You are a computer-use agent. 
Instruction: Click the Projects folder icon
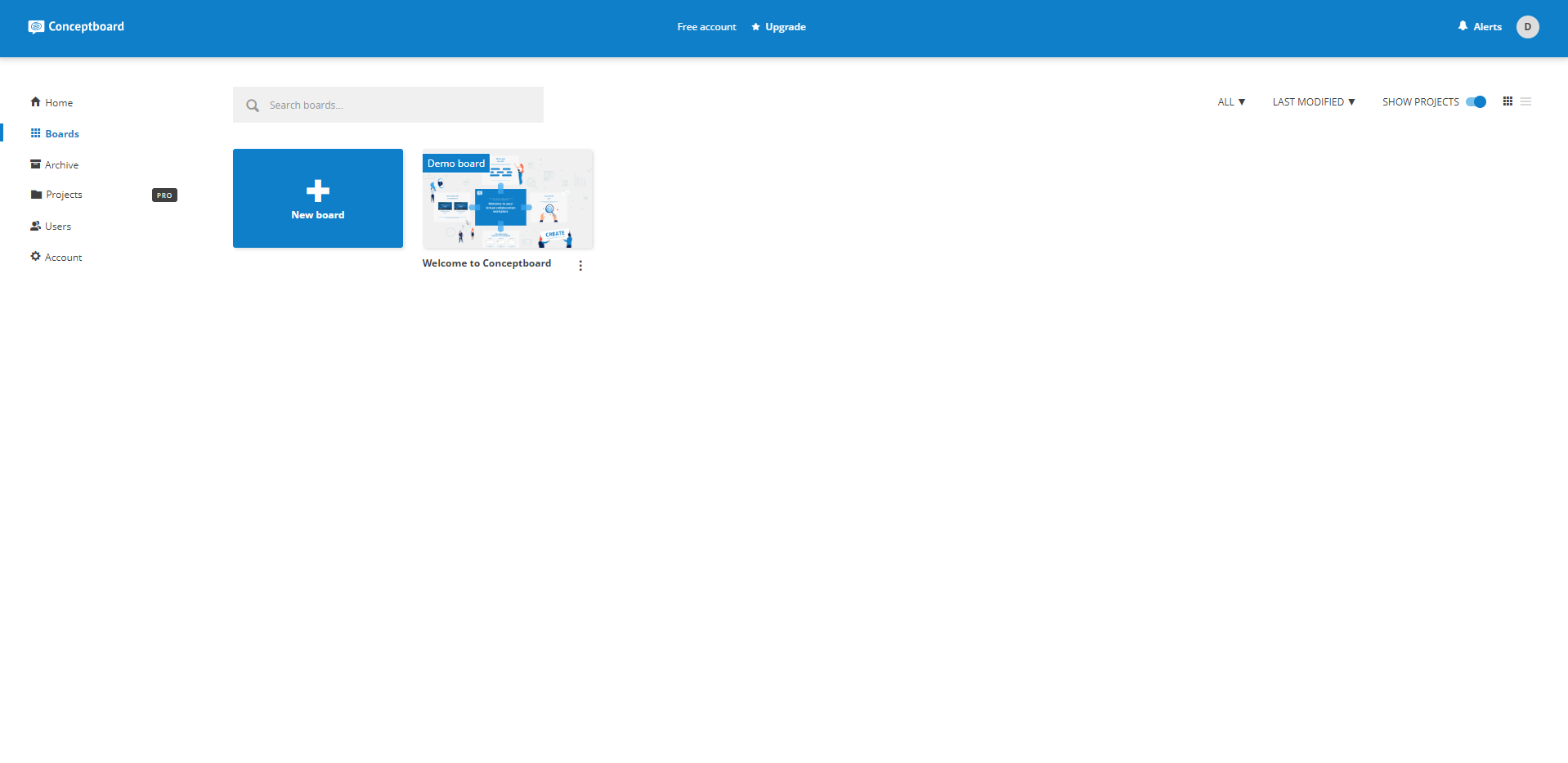pyautogui.click(x=36, y=195)
